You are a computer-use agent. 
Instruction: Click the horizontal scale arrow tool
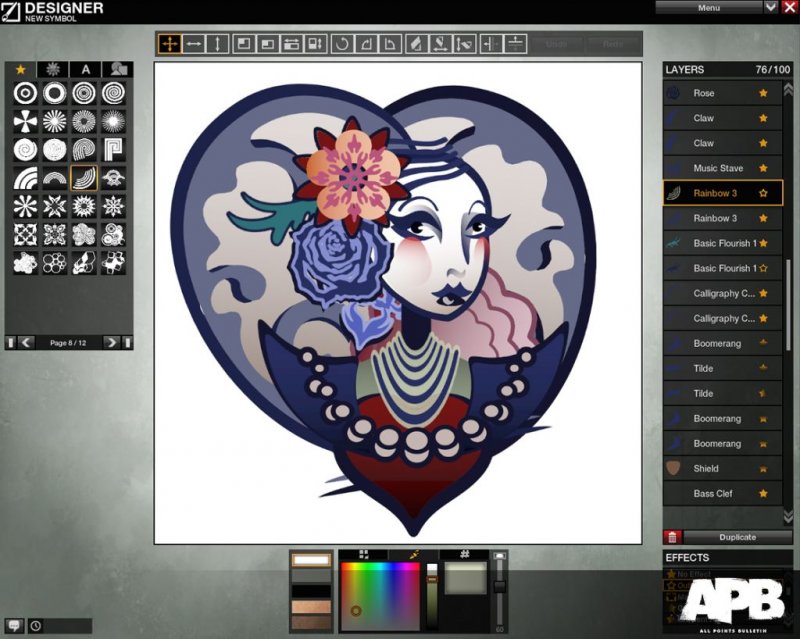pyautogui.click(x=194, y=44)
